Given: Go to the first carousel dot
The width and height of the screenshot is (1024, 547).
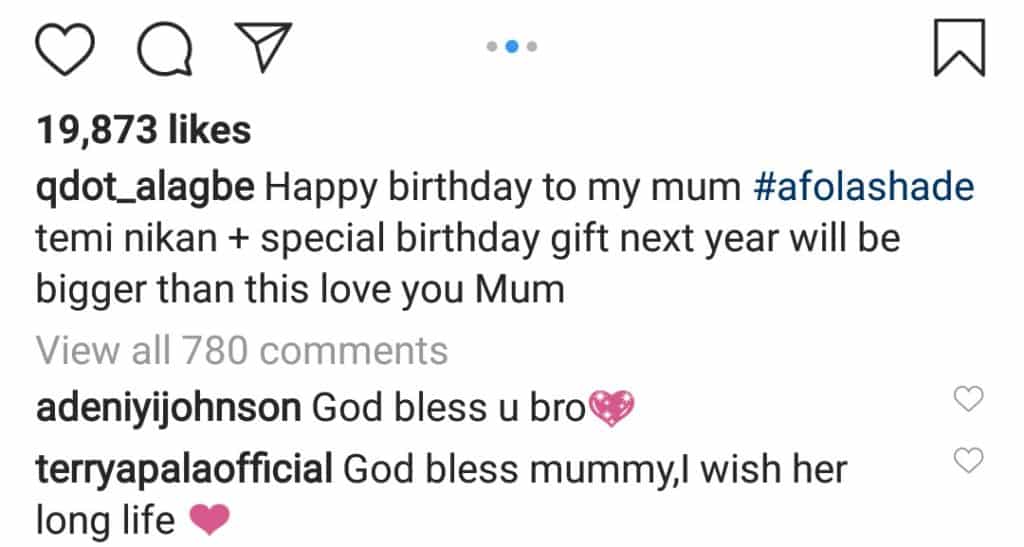Looking at the screenshot, I should [492, 46].
